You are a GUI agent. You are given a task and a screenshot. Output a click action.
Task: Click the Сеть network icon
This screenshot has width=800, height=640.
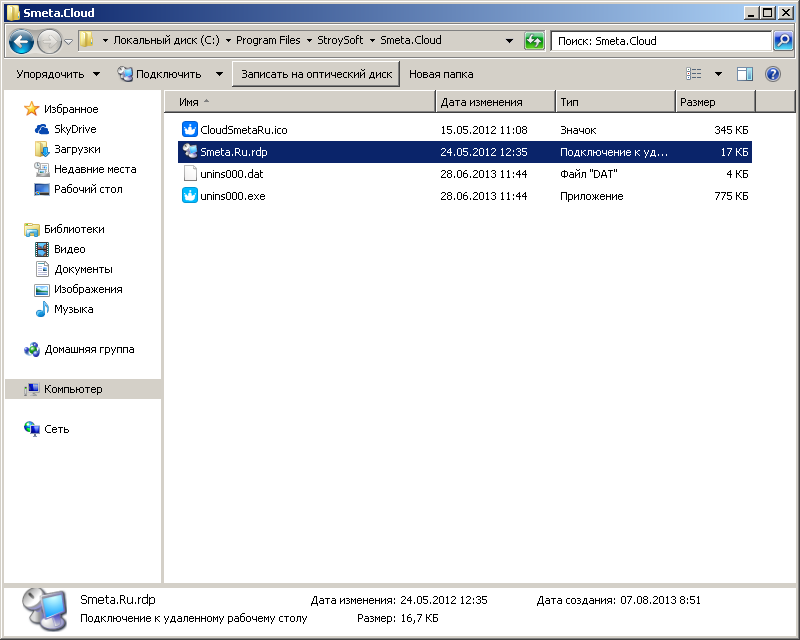click(32, 429)
